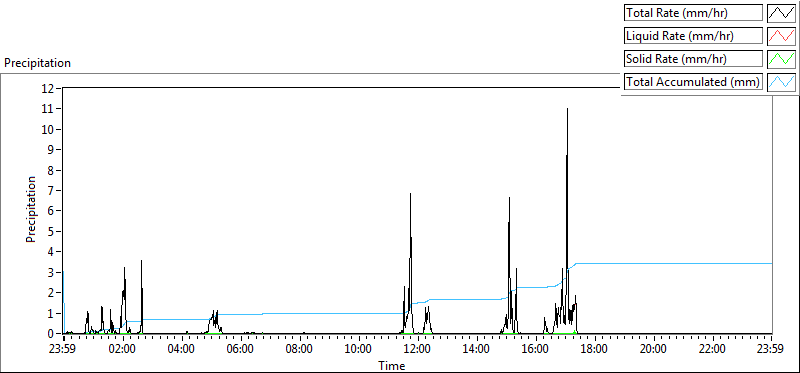Click the 06:00 time axis label
Viewport: 800px width, 373px height.
point(241,350)
